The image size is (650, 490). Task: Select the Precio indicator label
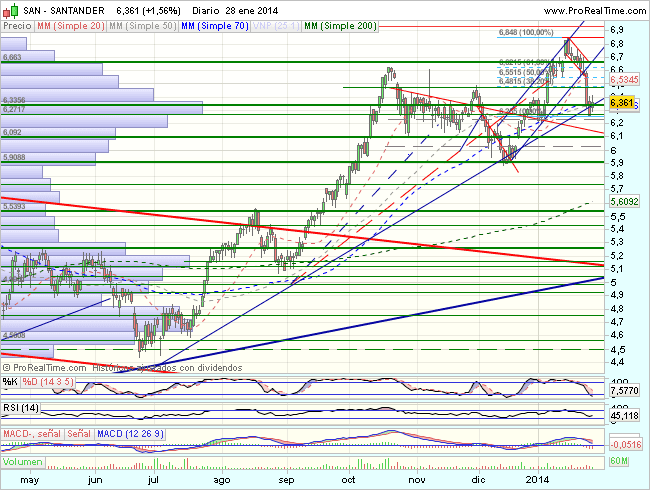coord(17,26)
